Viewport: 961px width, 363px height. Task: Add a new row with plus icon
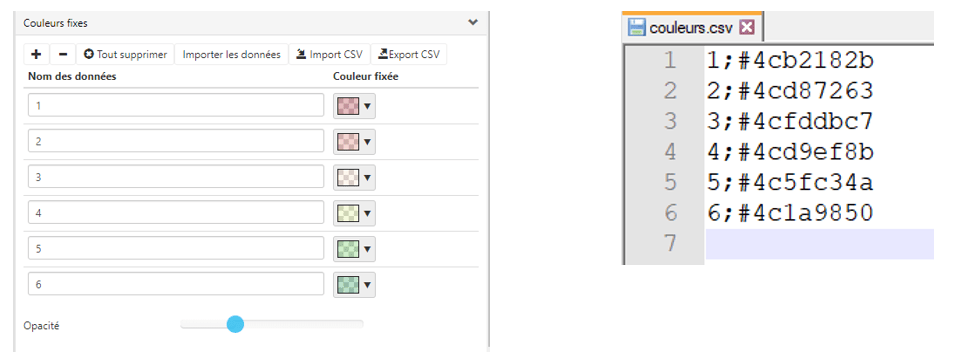tap(36, 54)
